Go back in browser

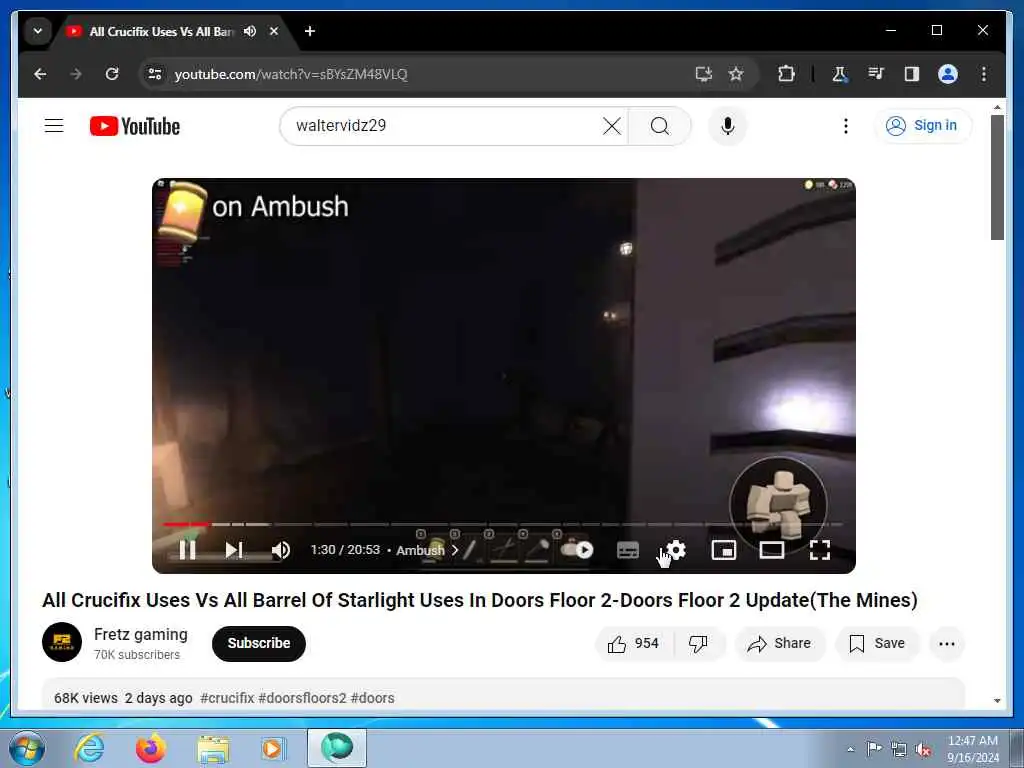point(40,74)
